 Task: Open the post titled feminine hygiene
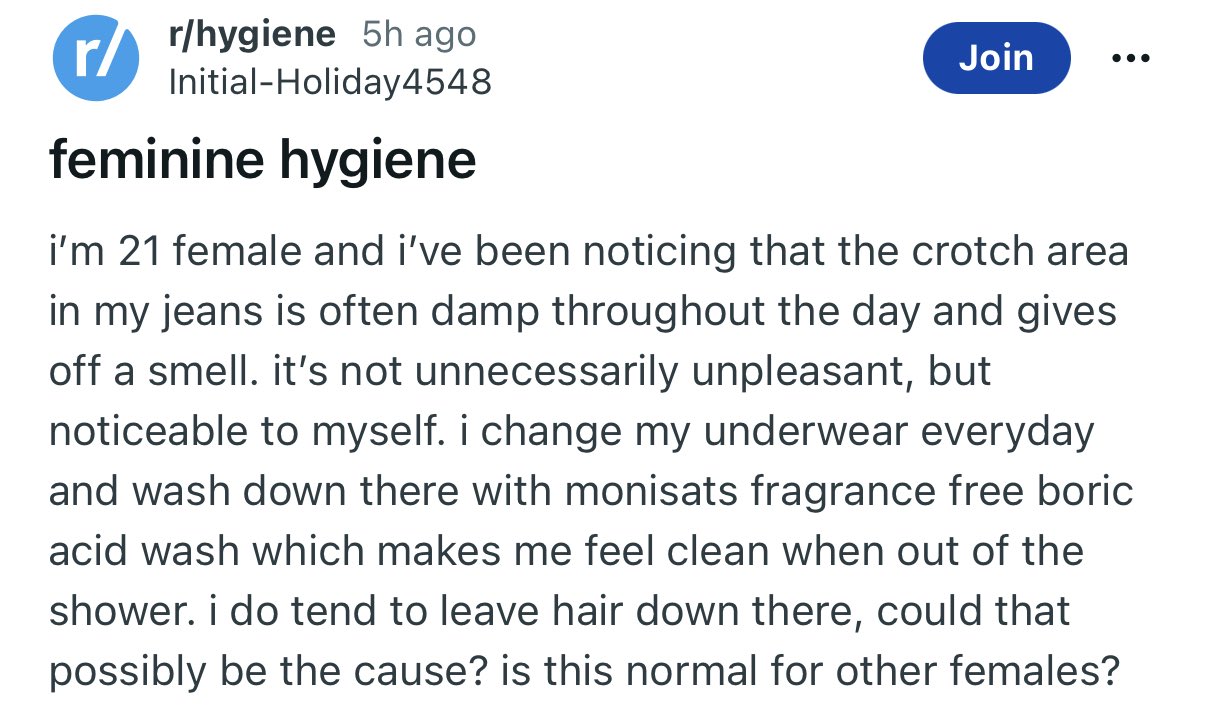click(x=263, y=160)
